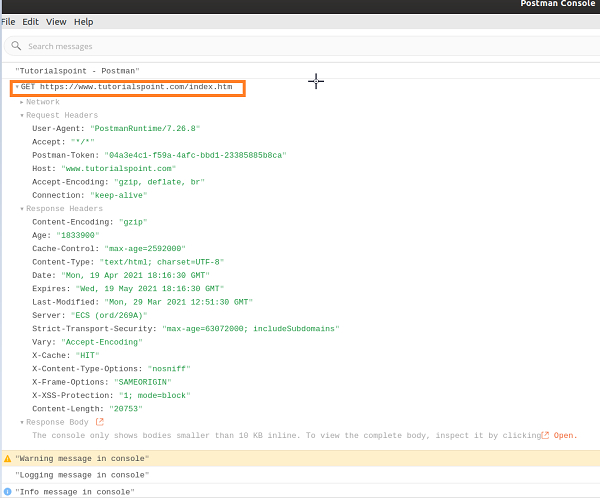600x498 pixels.
Task: Select the User-Agent header row
Action: (x=116, y=129)
